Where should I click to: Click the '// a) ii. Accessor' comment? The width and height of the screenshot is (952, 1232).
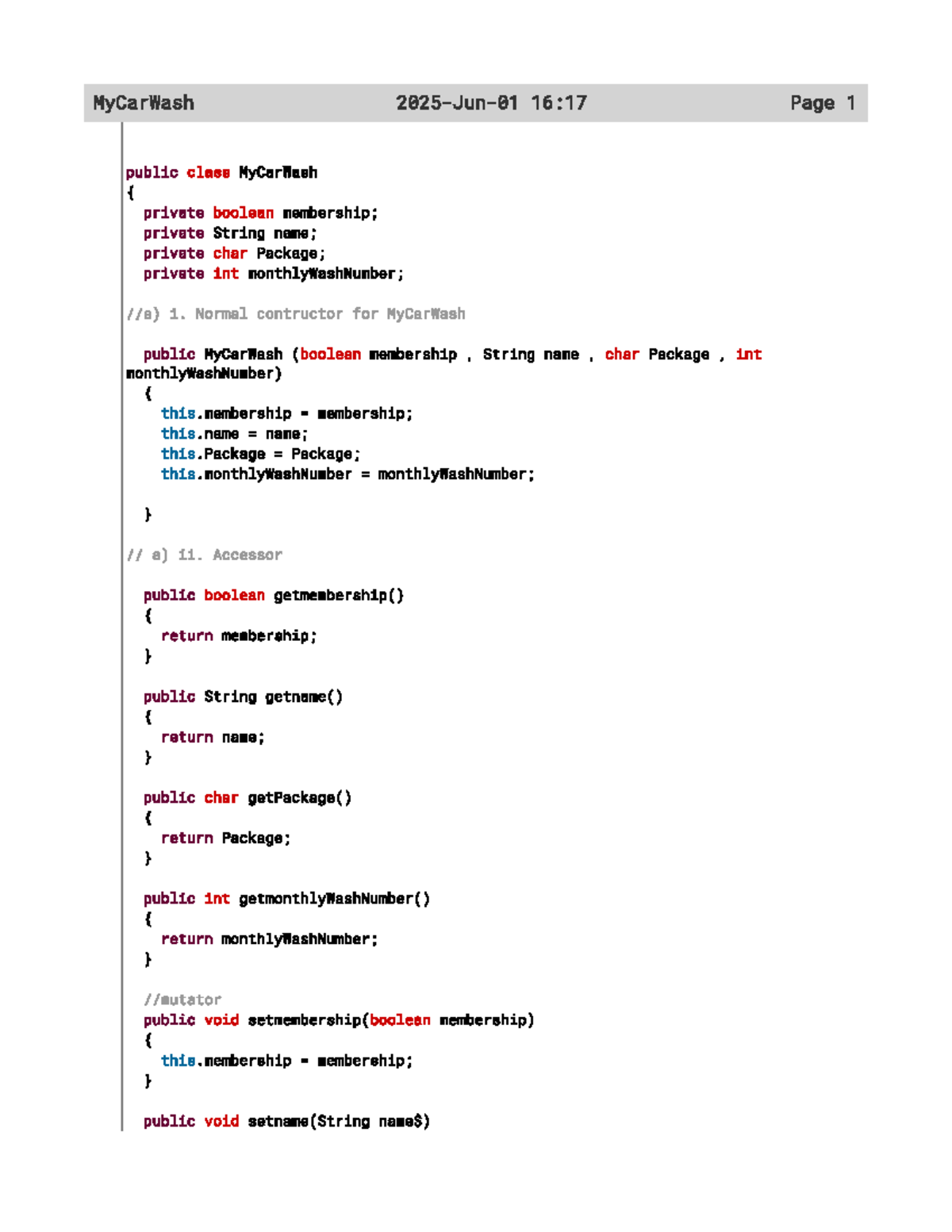coord(204,555)
